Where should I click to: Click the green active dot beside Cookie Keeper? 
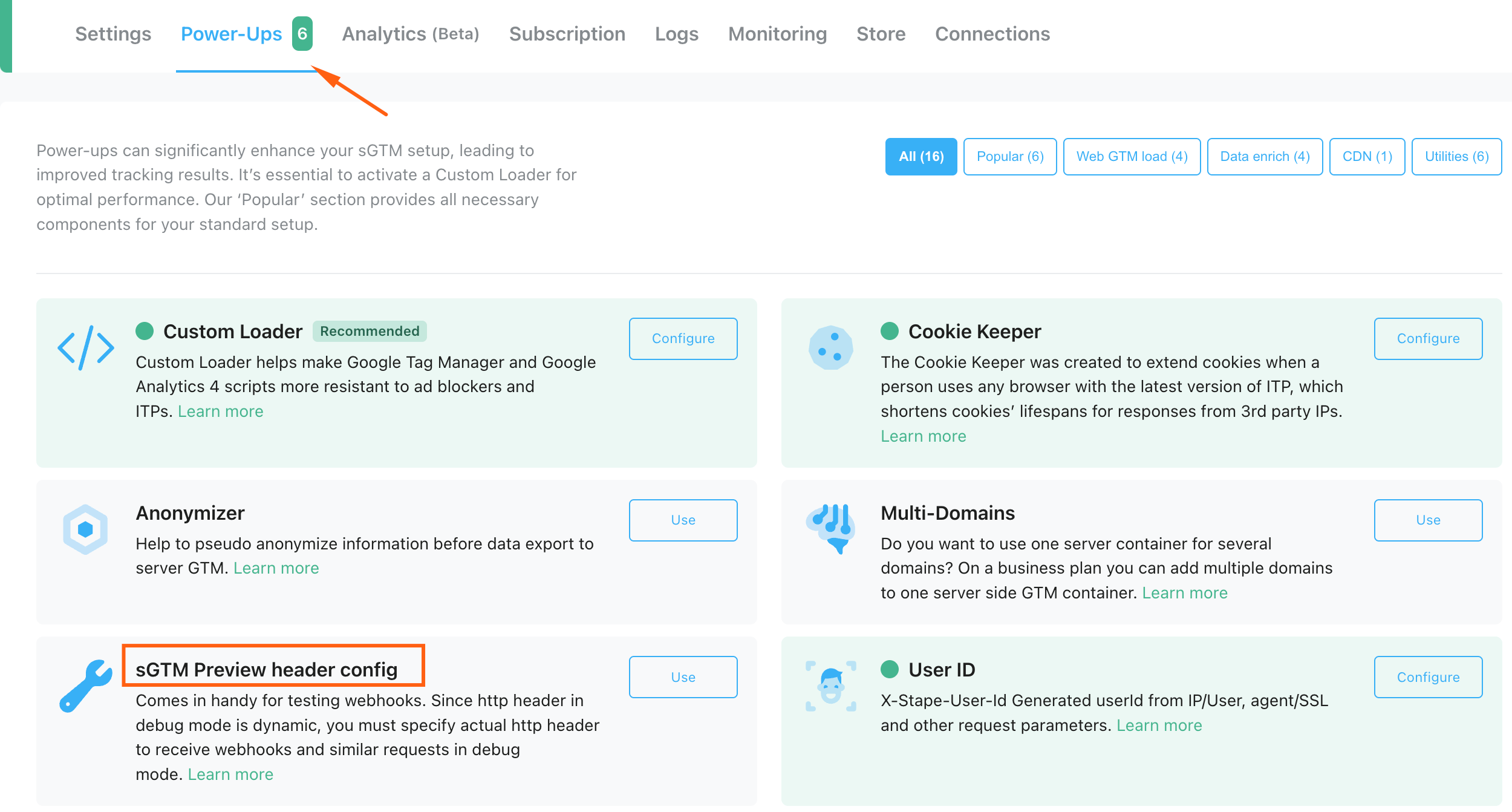[890, 331]
